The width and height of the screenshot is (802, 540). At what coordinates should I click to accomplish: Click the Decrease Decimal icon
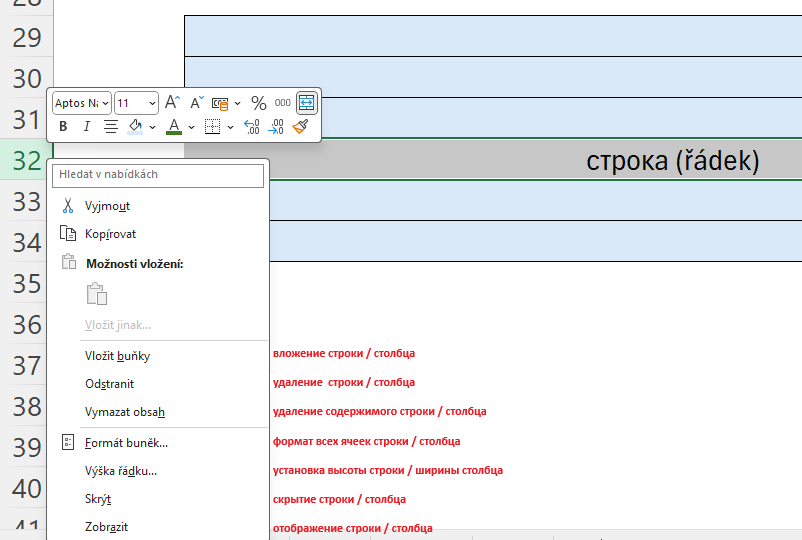pyautogui.click(x=276, y=127)
